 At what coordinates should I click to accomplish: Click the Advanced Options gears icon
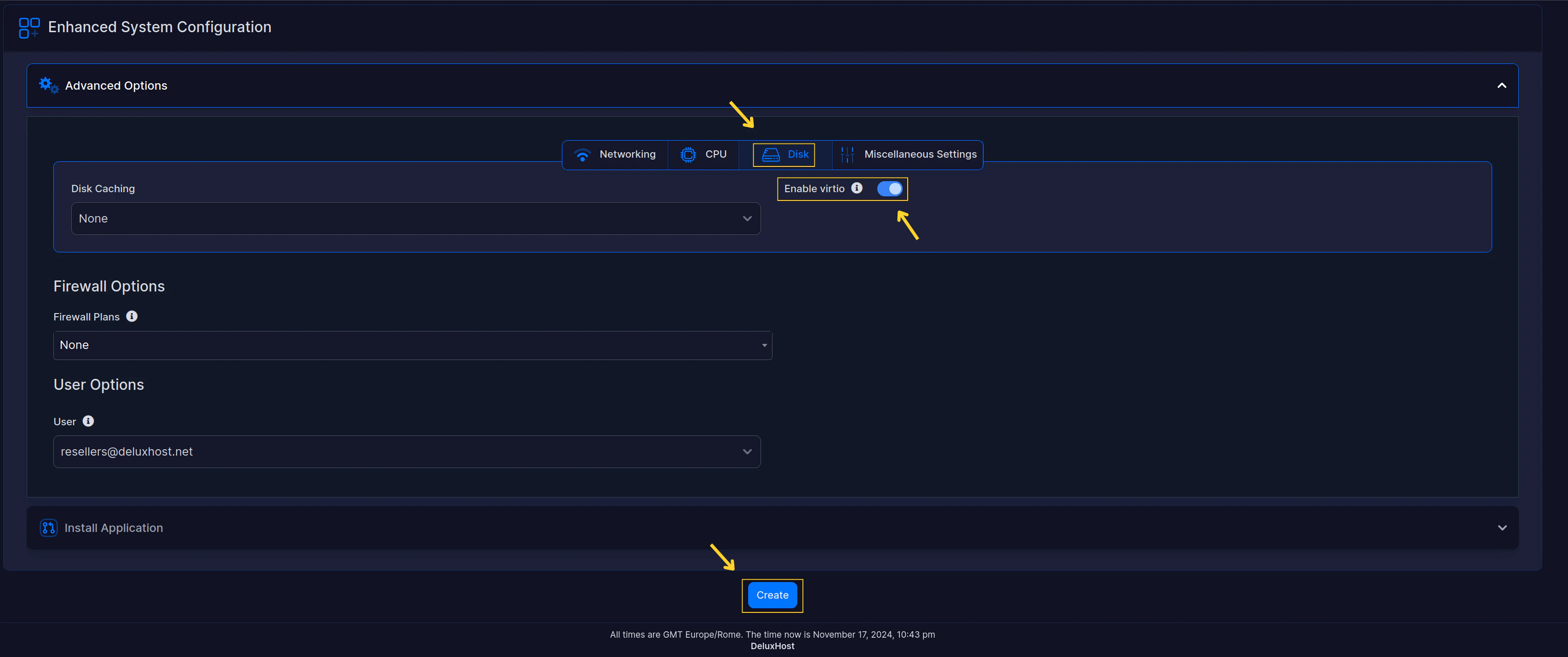(49, 85)
